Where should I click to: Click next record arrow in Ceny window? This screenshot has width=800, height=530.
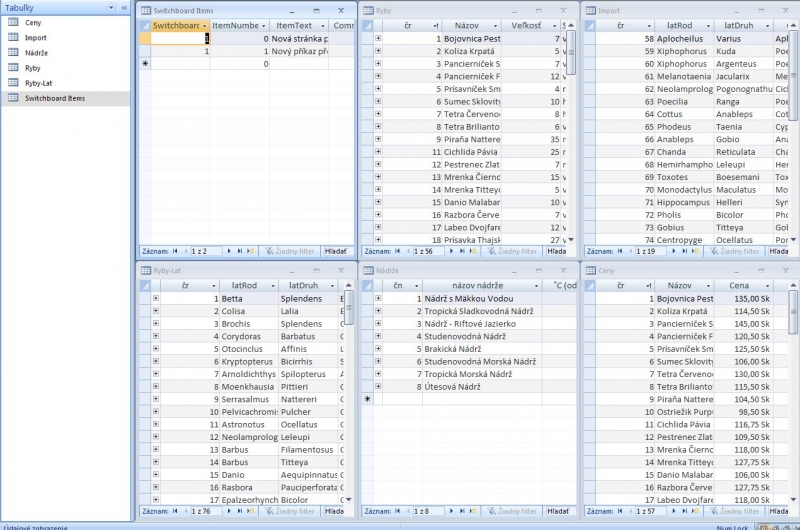(674, 511)
